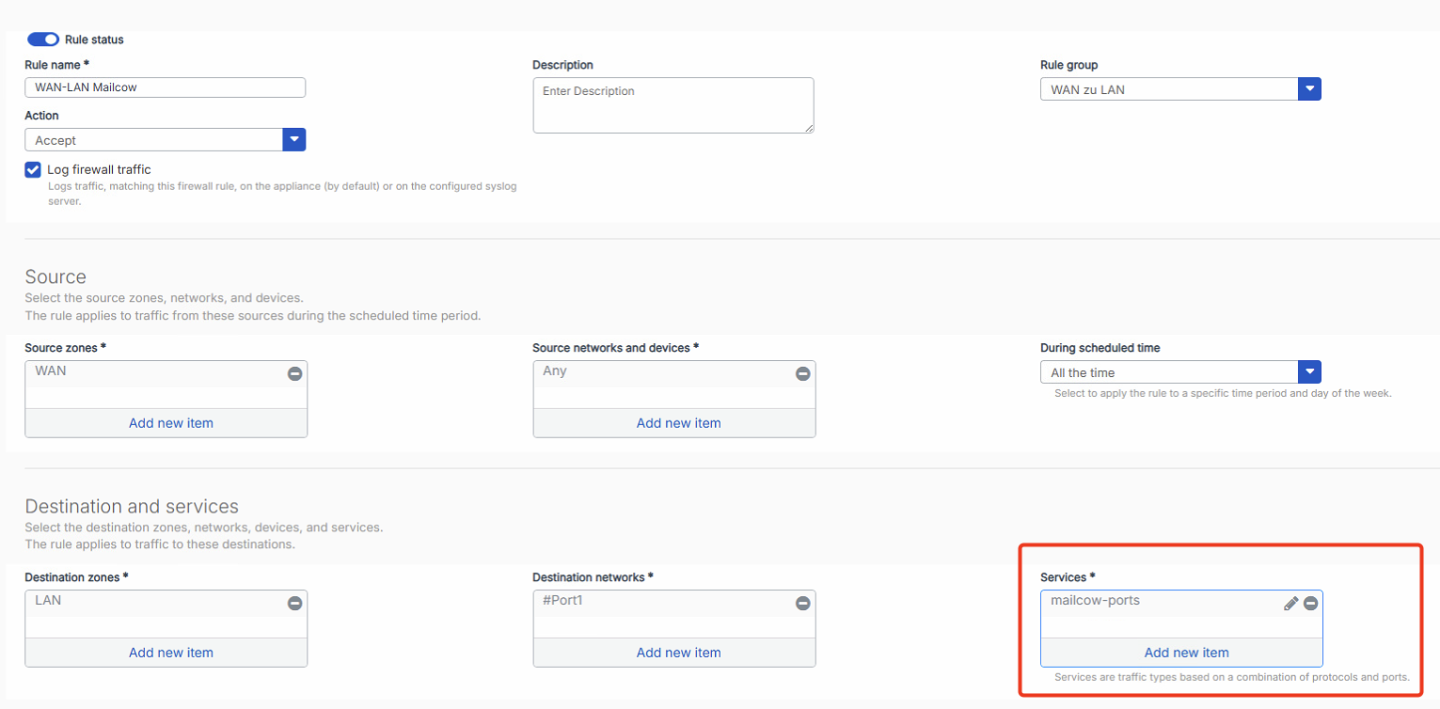This screenshot has height=709, width=1440.
Task: Remove LAN from Destination zones
Action: click(x=295, y=603)
